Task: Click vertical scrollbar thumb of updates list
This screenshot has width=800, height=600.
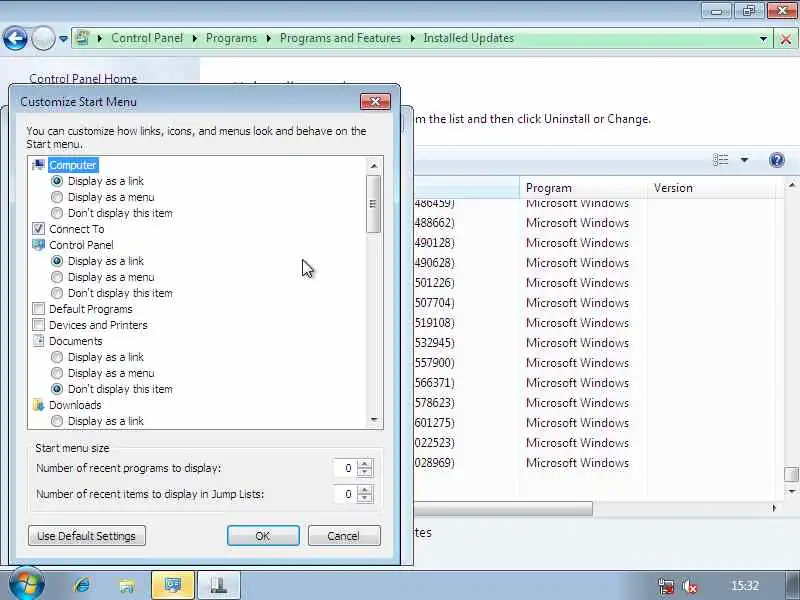Action: (x=791, y=474)
